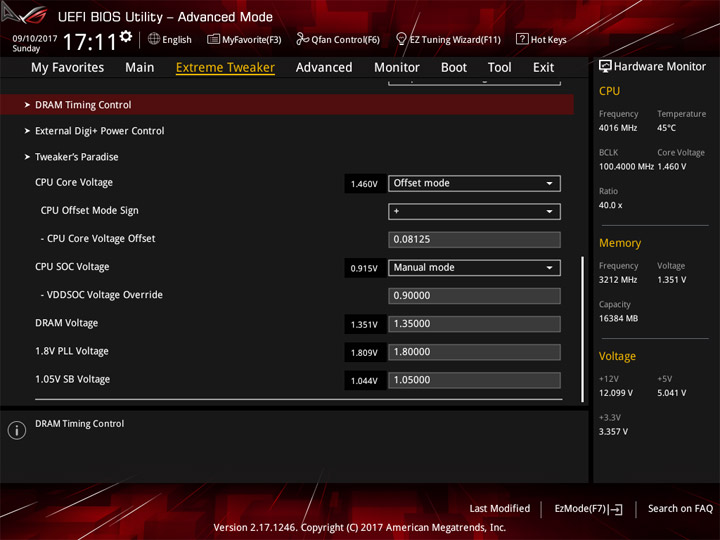Open CPU Core Voltage Offset mode dropdown
This screenshot has height=540, width=720.
pos(474,183)
